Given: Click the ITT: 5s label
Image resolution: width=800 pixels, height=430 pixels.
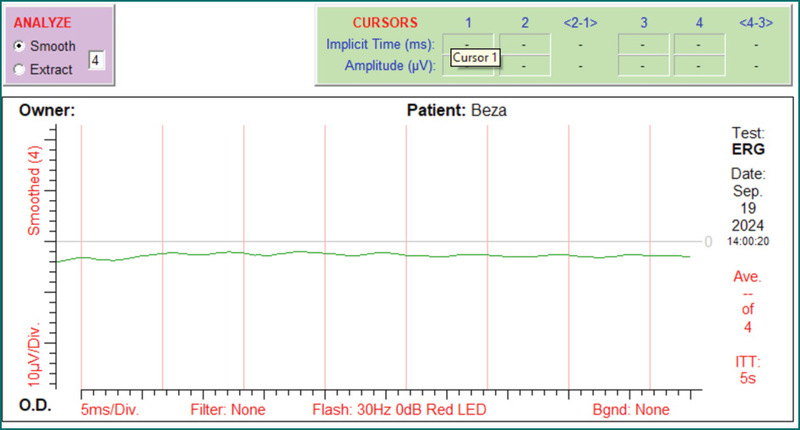Looking at the screenshot, I should pyautogui.click(x=747, y=371).
